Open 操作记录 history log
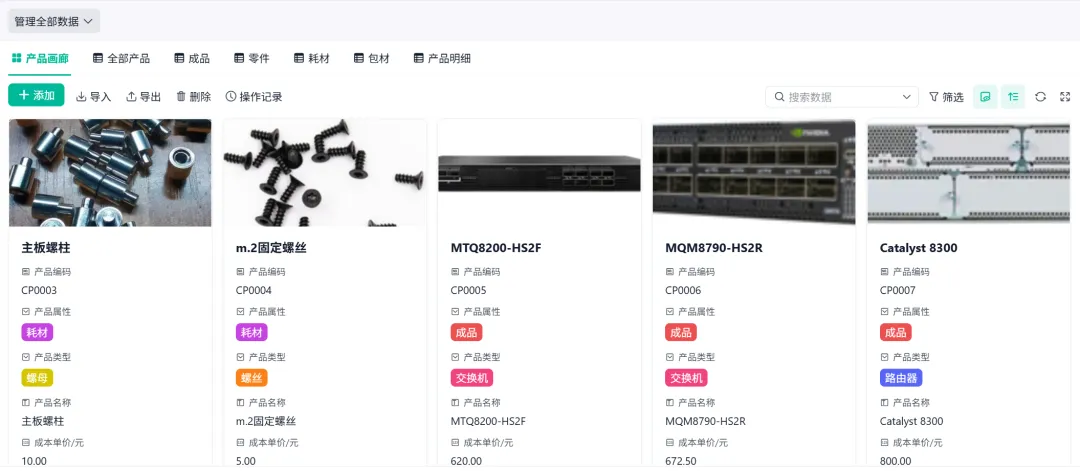Screen dimensions: 1080x471 pyautogui.click(x=254, y=97)
